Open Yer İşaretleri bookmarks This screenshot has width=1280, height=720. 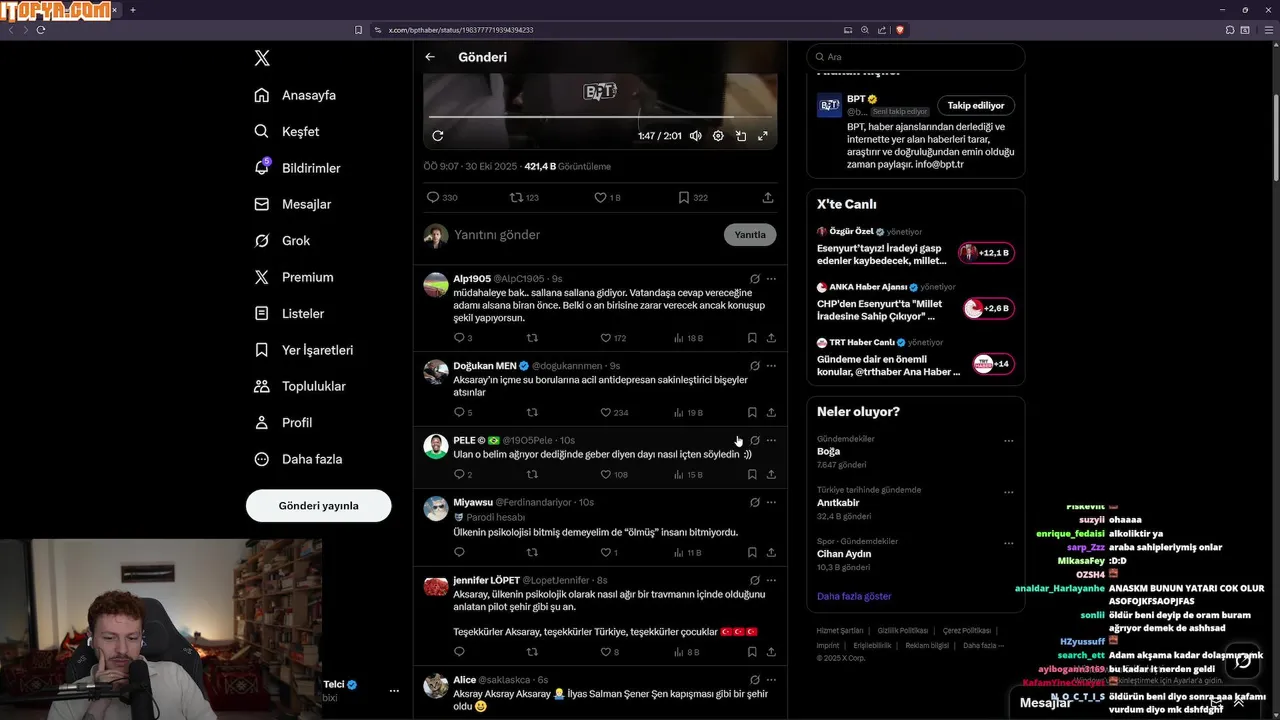(303, 350)
